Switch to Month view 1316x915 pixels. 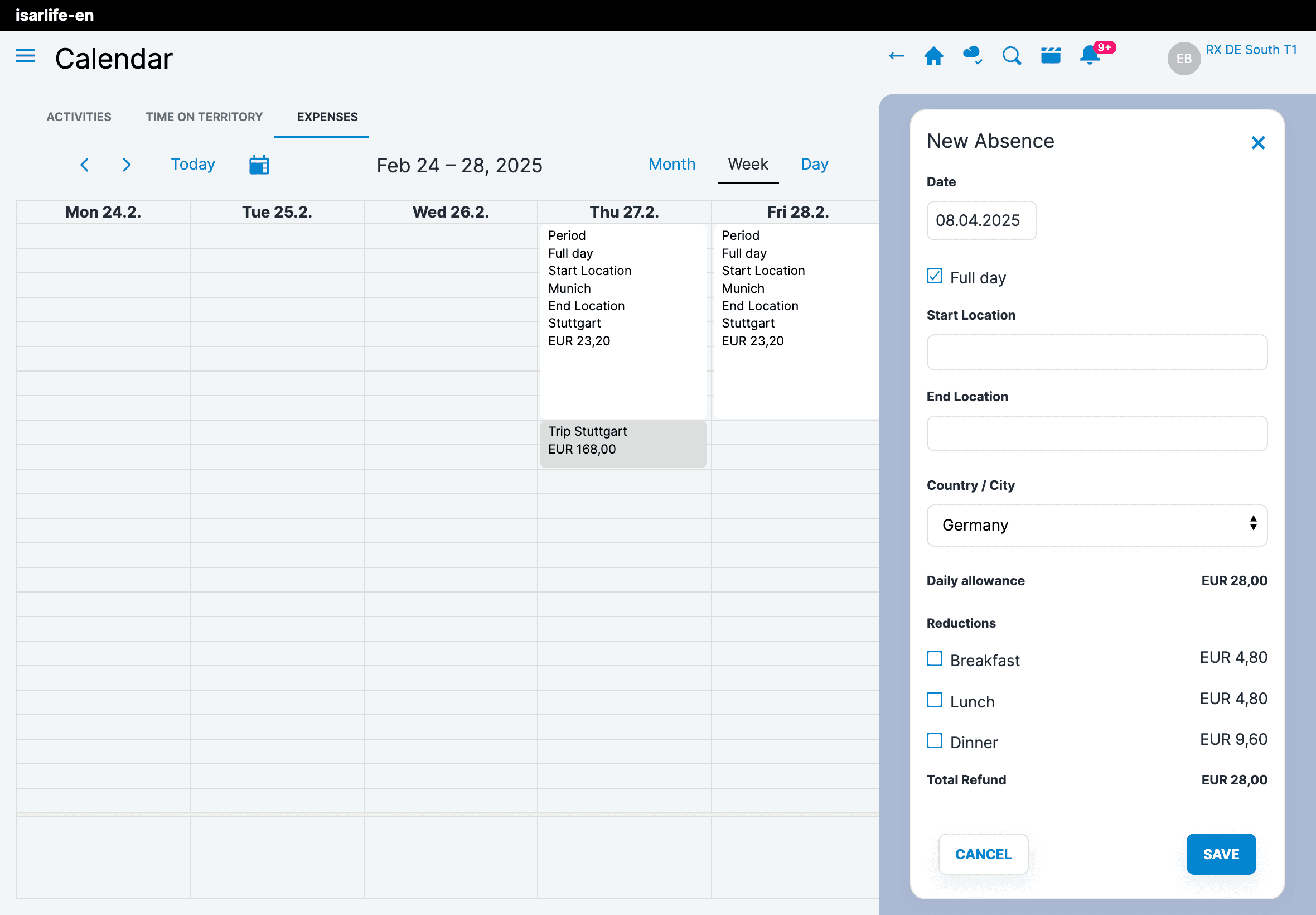tap(671, 165)
